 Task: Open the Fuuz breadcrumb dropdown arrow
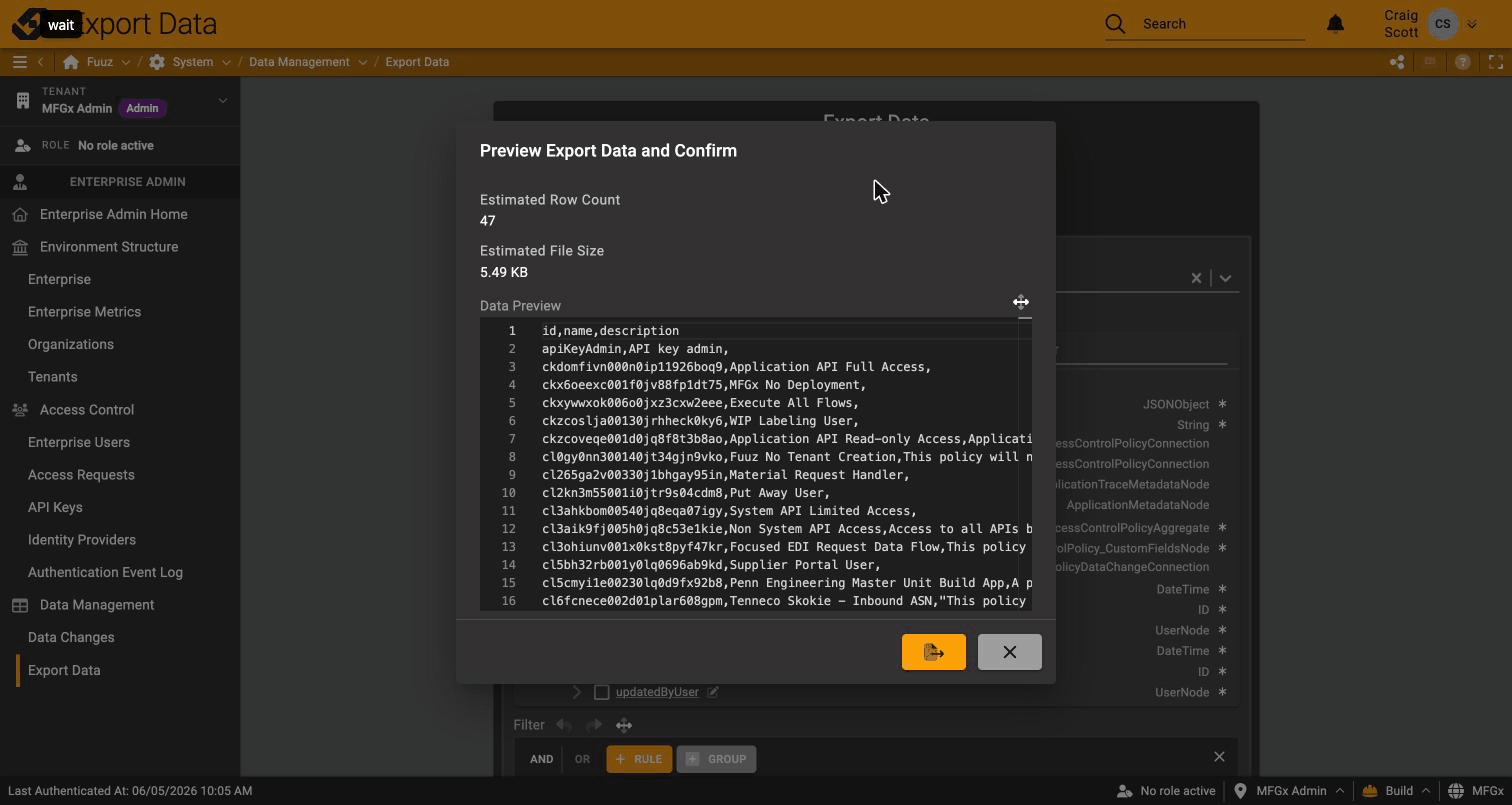tap(126, 62)
